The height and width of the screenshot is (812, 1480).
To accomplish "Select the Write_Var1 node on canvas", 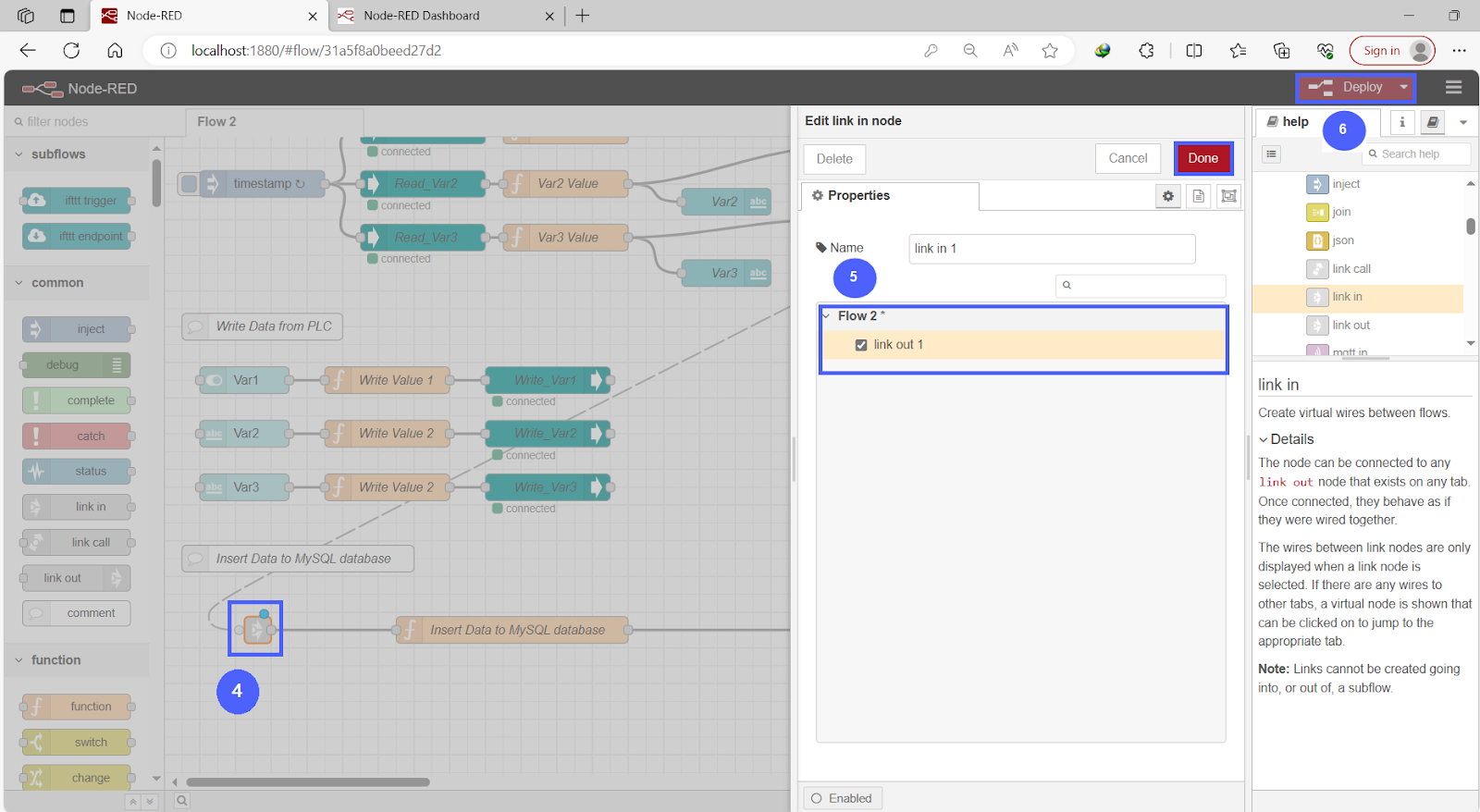I will point(548,380).
